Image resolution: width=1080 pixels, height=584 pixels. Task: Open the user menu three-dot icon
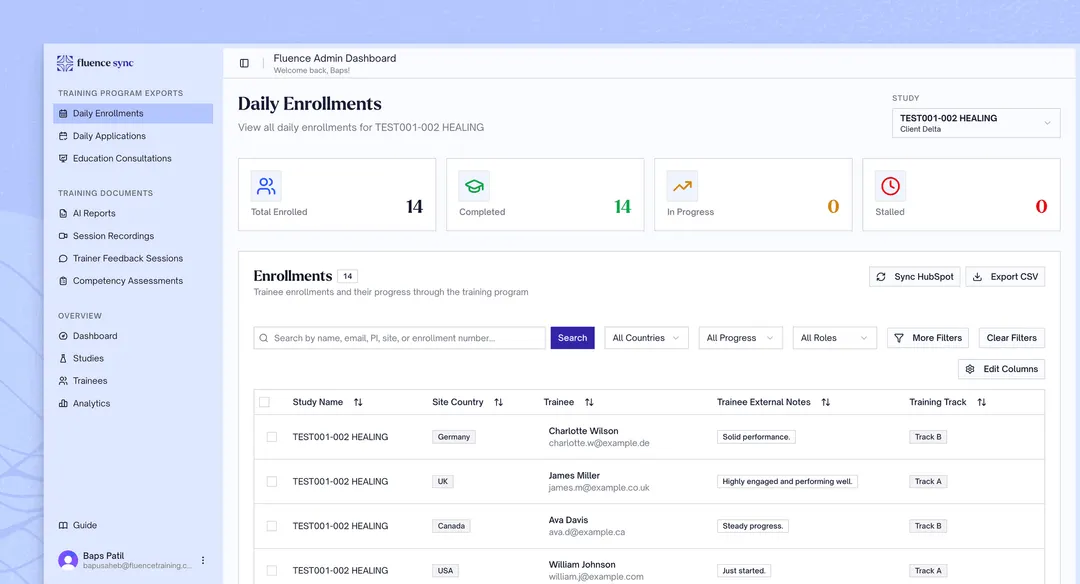click(x=202, y=560)
